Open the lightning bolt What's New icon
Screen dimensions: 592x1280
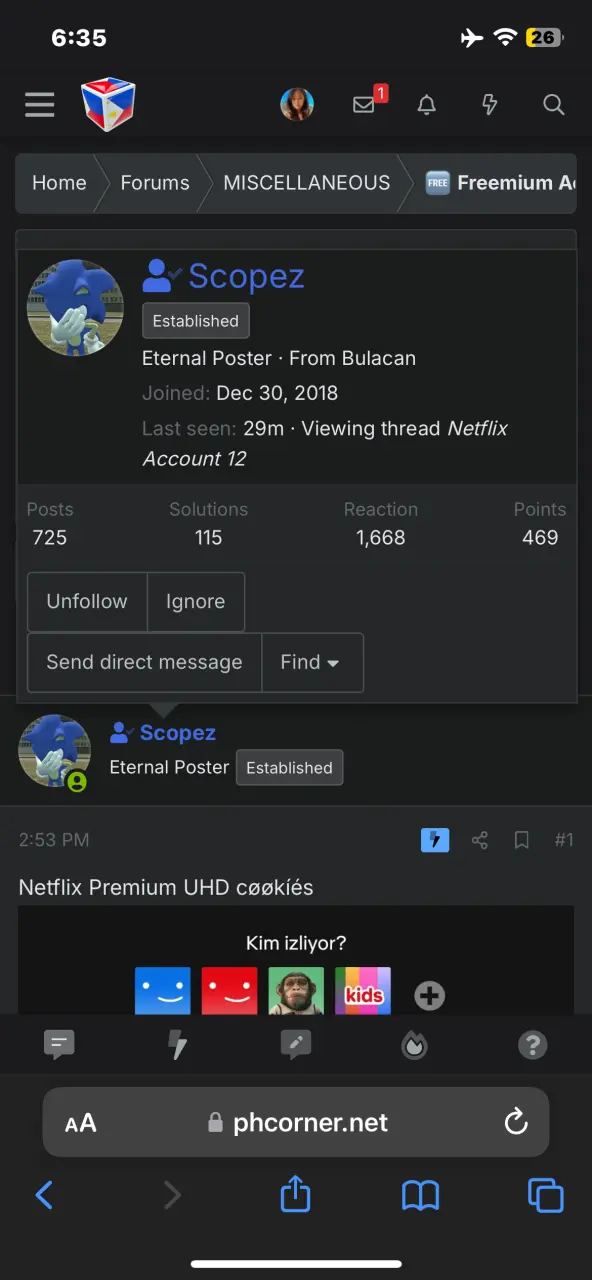point(490,104)
